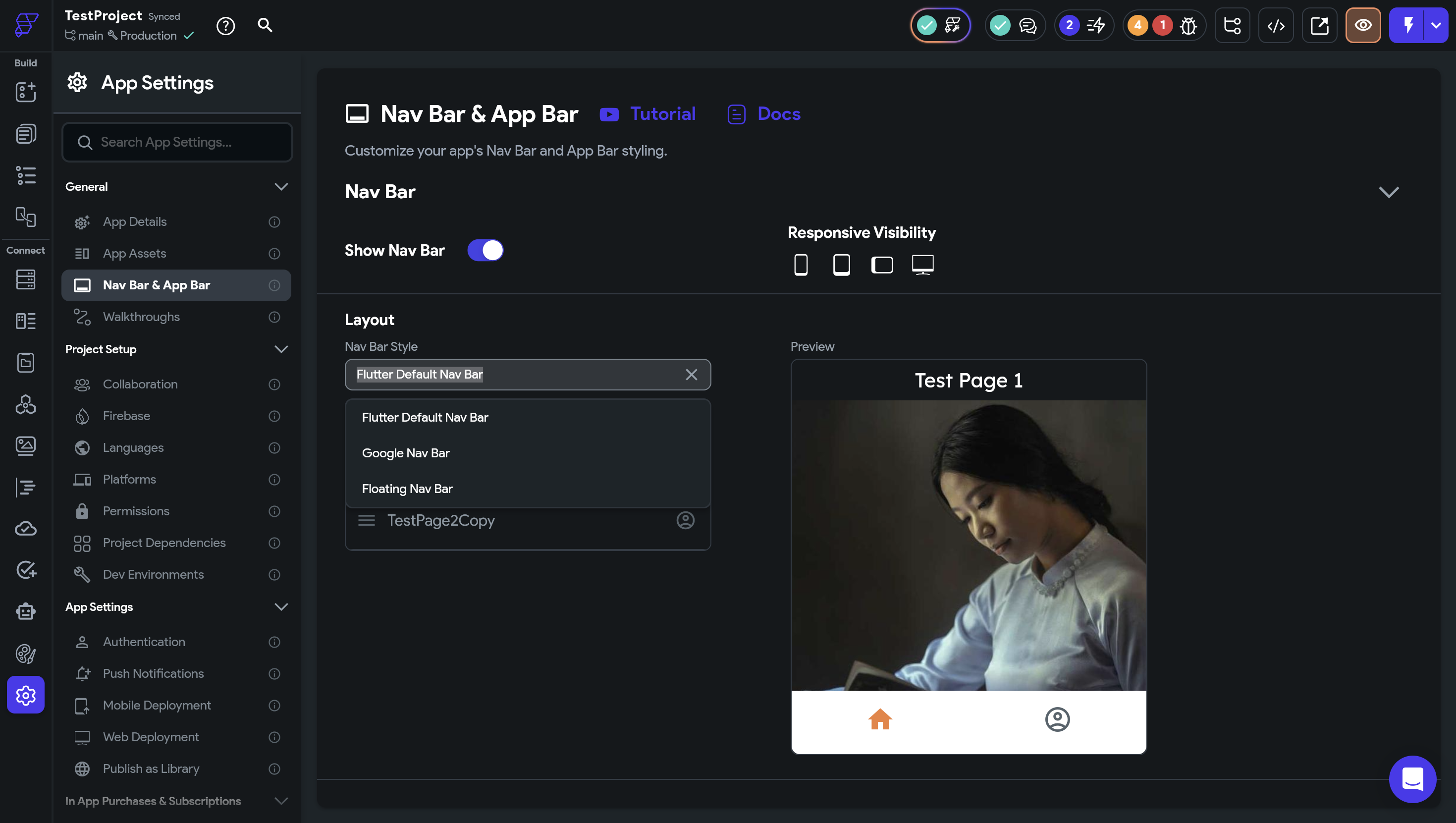
Task: Open the help question mark icon
Action: (x=225, y=26)
